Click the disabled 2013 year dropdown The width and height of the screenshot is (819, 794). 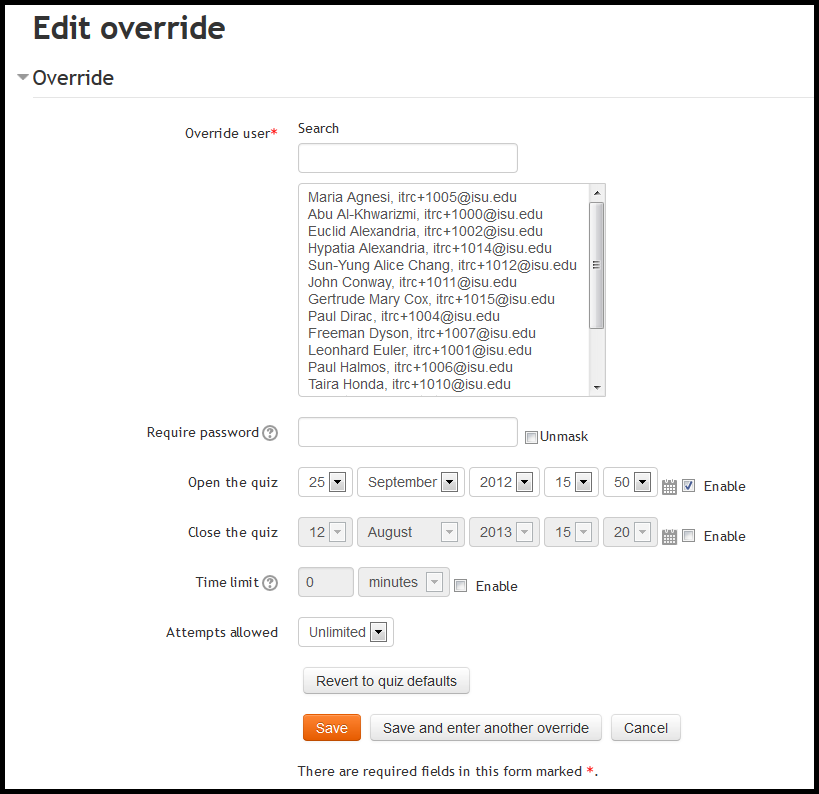click(x=504, y=532)
